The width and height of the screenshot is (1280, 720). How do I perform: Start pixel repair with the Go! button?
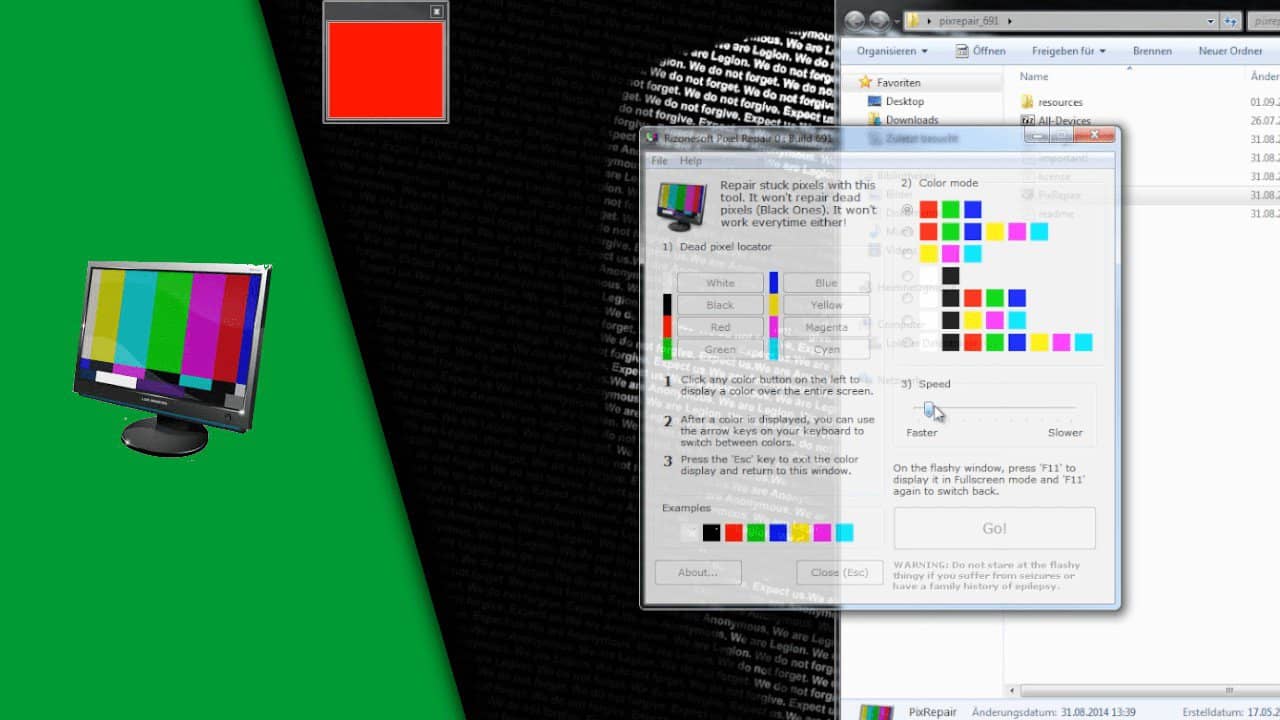994,528
